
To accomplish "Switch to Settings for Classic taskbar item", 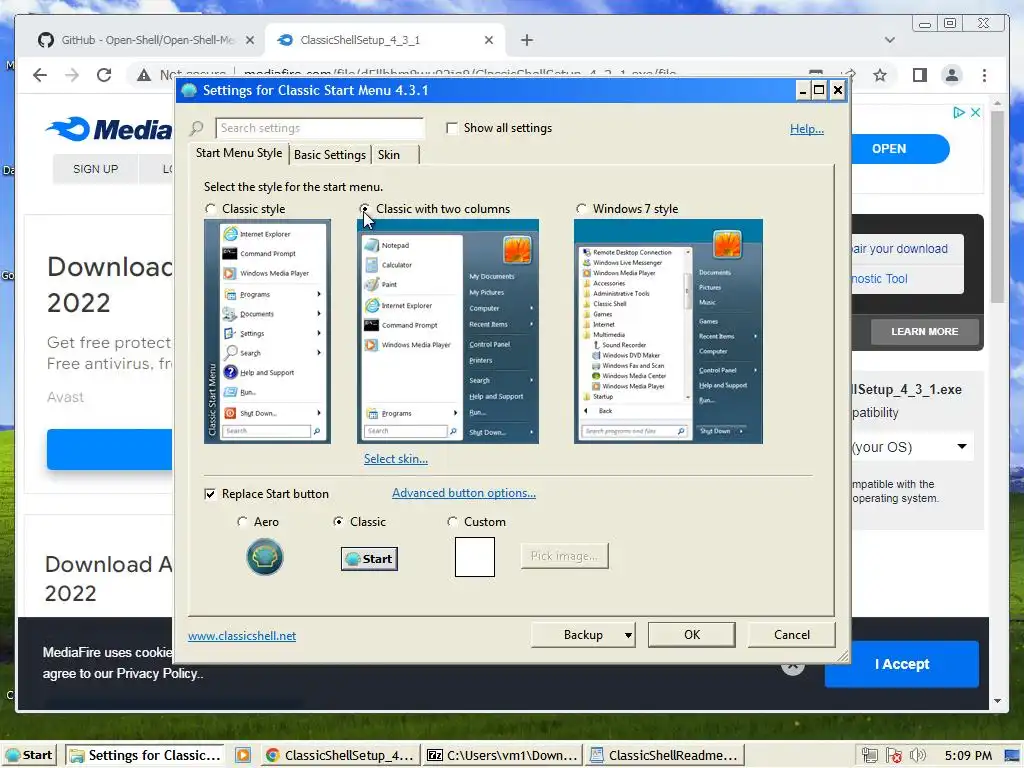I will point(146,756).
